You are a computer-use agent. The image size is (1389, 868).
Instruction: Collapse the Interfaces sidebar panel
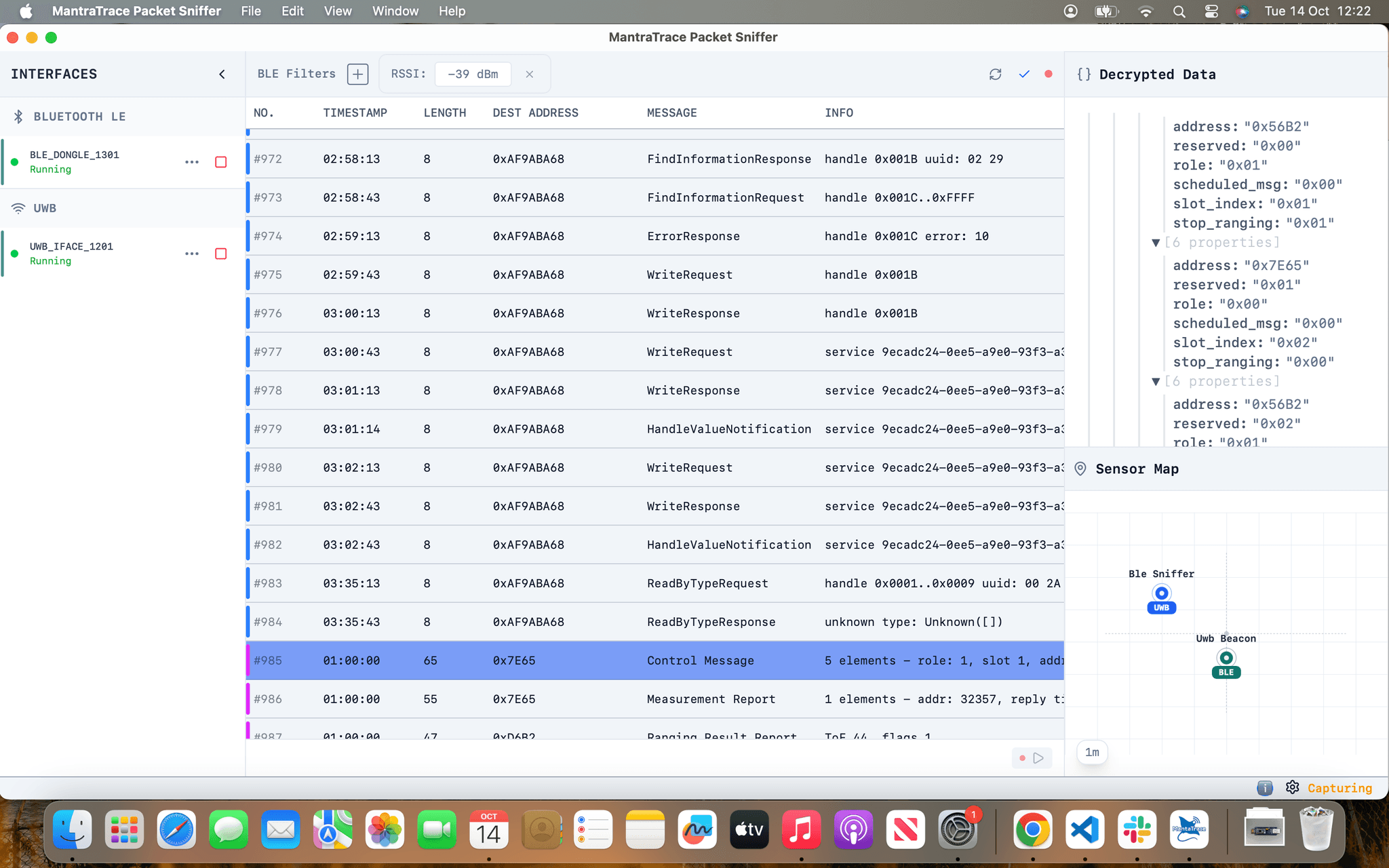pyautogui.click(x=222, y=74)
